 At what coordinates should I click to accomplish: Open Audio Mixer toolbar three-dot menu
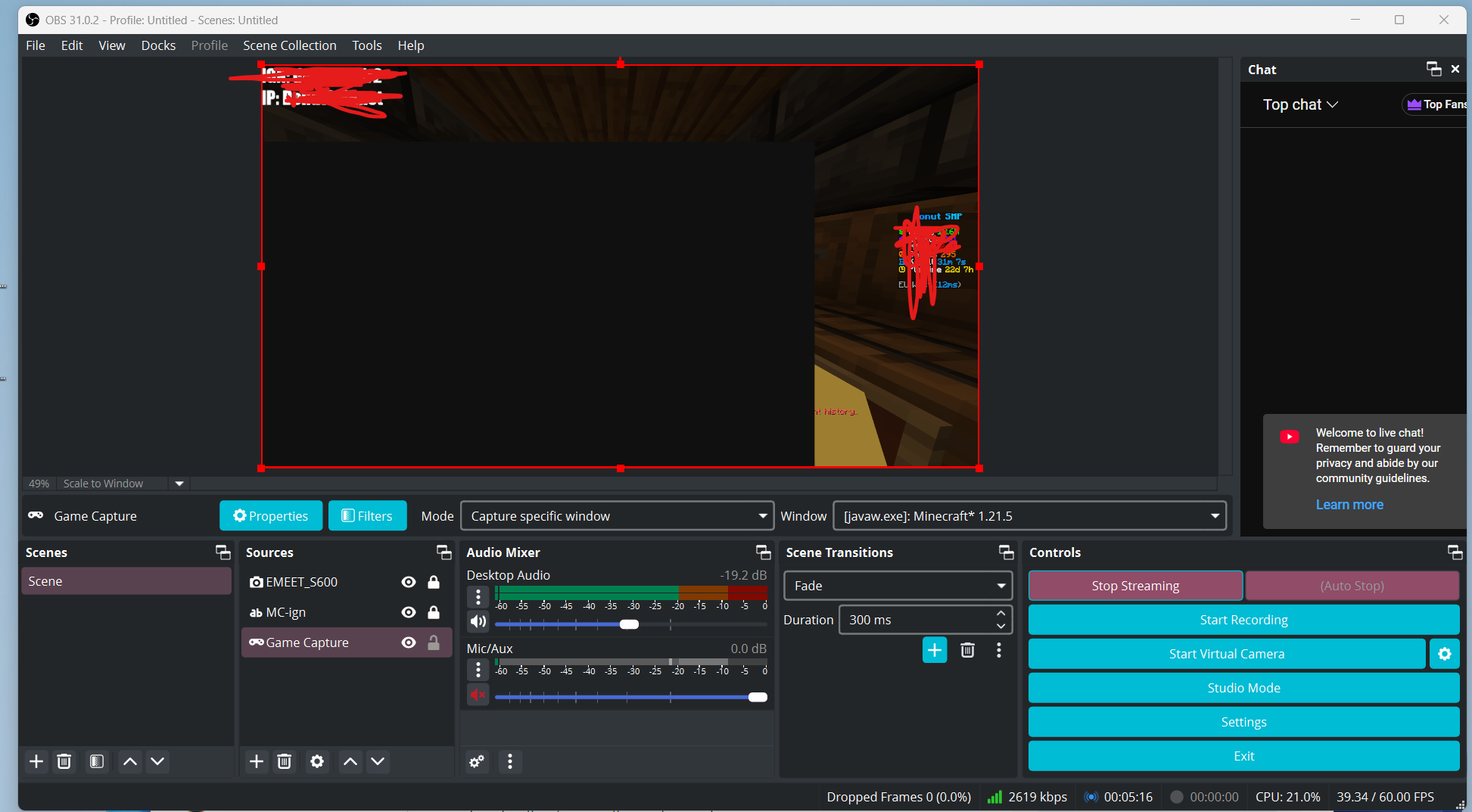tap(510, 761)
